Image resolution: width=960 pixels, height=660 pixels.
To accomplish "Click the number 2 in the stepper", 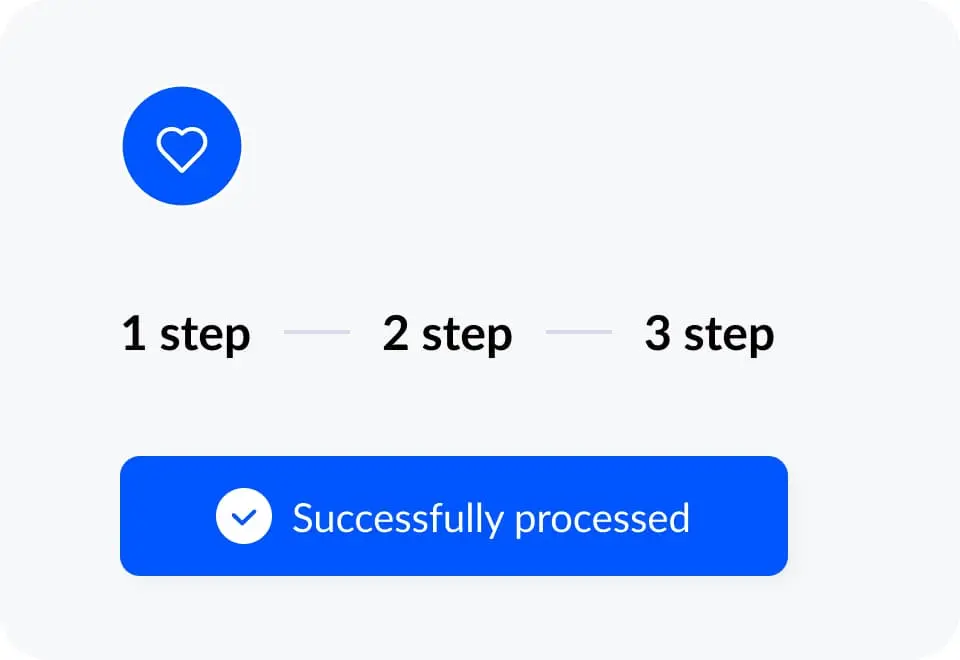I will coord(396,334).
